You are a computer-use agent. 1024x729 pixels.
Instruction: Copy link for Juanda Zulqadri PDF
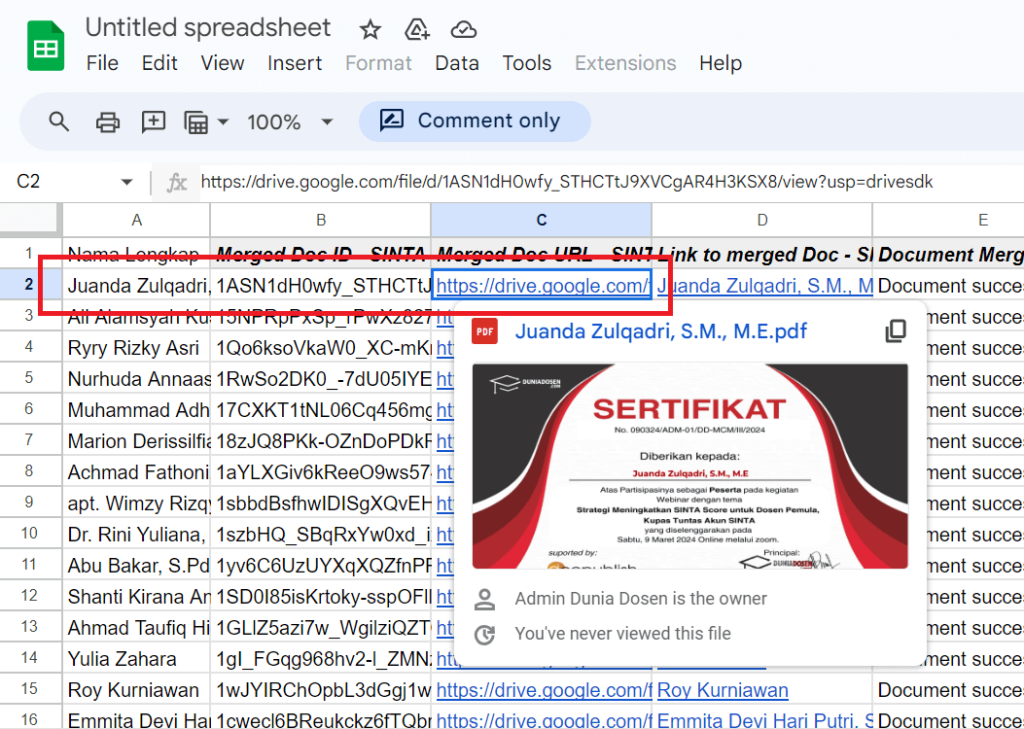coord(896,330)
